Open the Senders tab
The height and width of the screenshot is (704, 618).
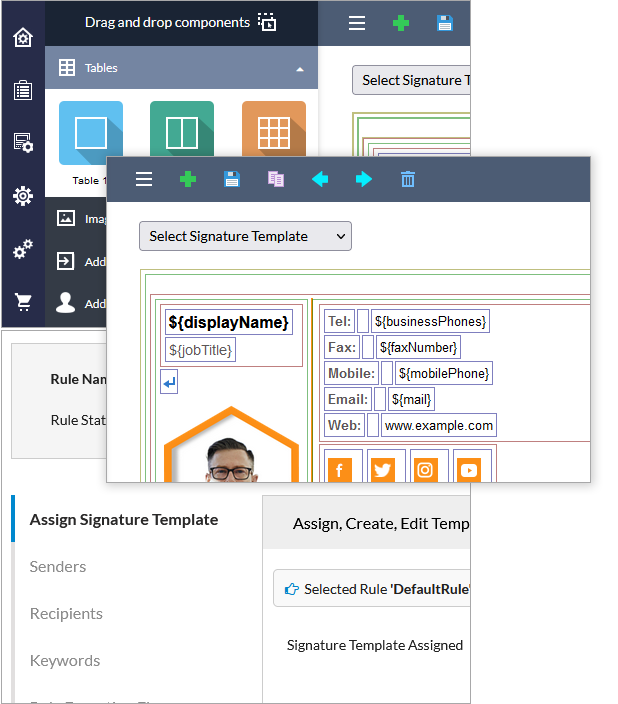coord(58,566)
